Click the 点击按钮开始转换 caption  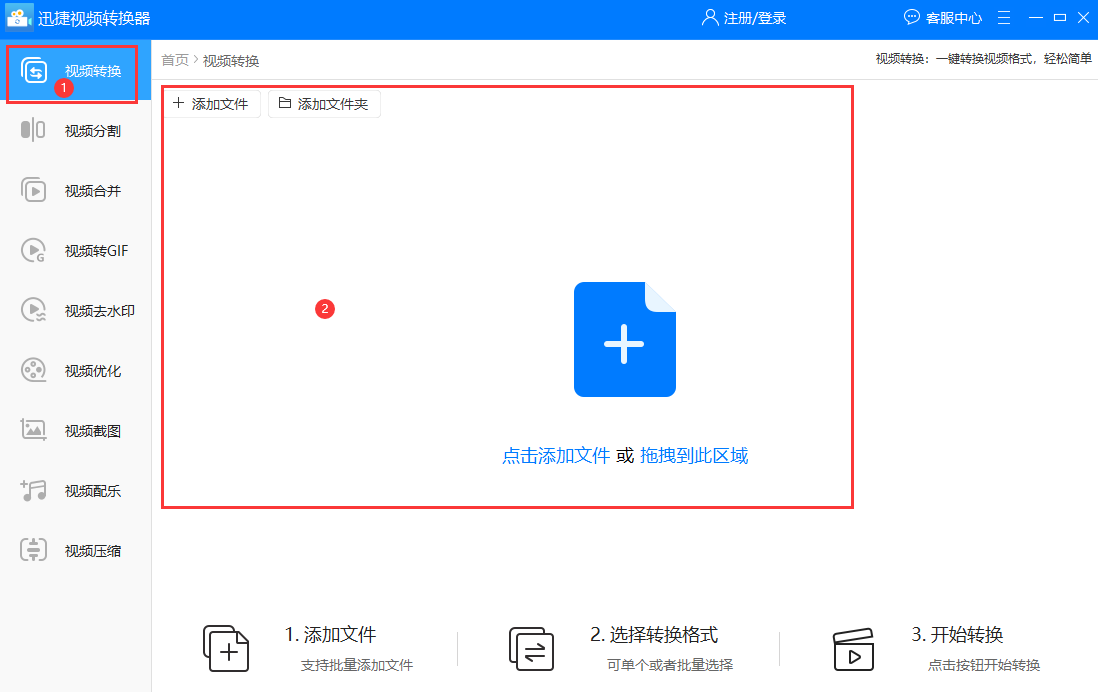[x=985, y=665]
